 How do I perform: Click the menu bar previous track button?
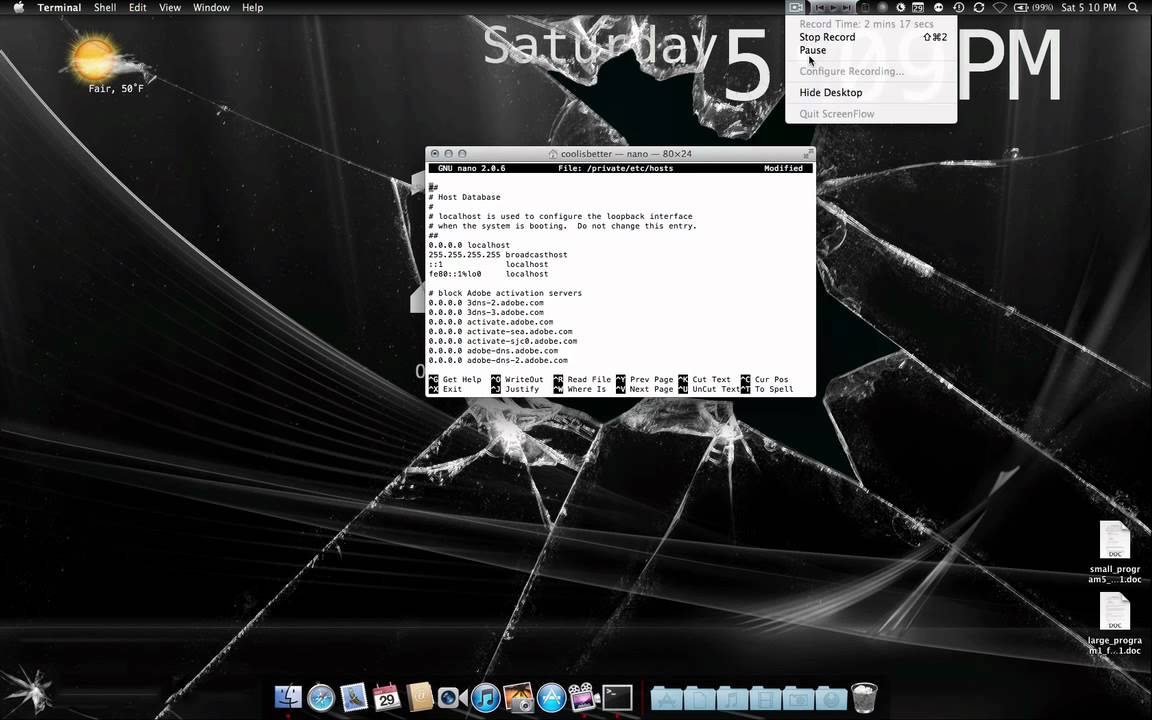[819, 7]
